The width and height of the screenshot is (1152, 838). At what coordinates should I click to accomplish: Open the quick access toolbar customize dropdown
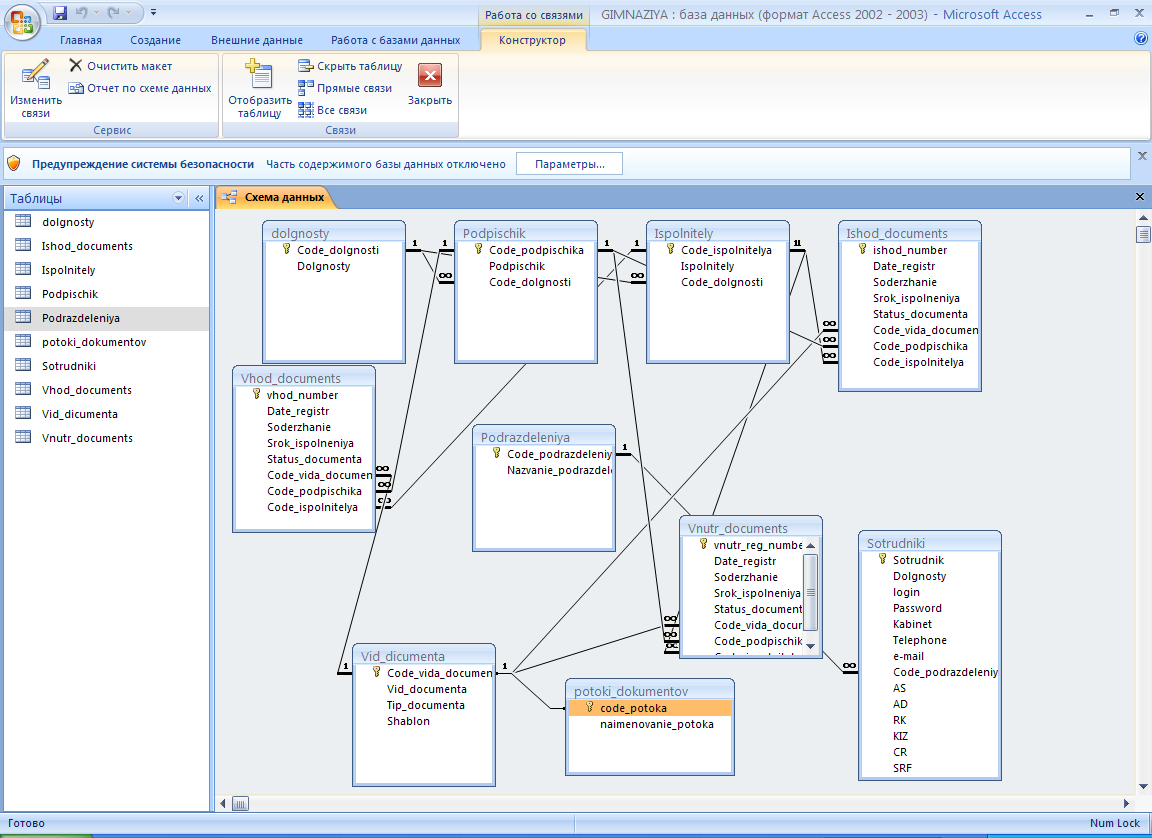point(153,13)
